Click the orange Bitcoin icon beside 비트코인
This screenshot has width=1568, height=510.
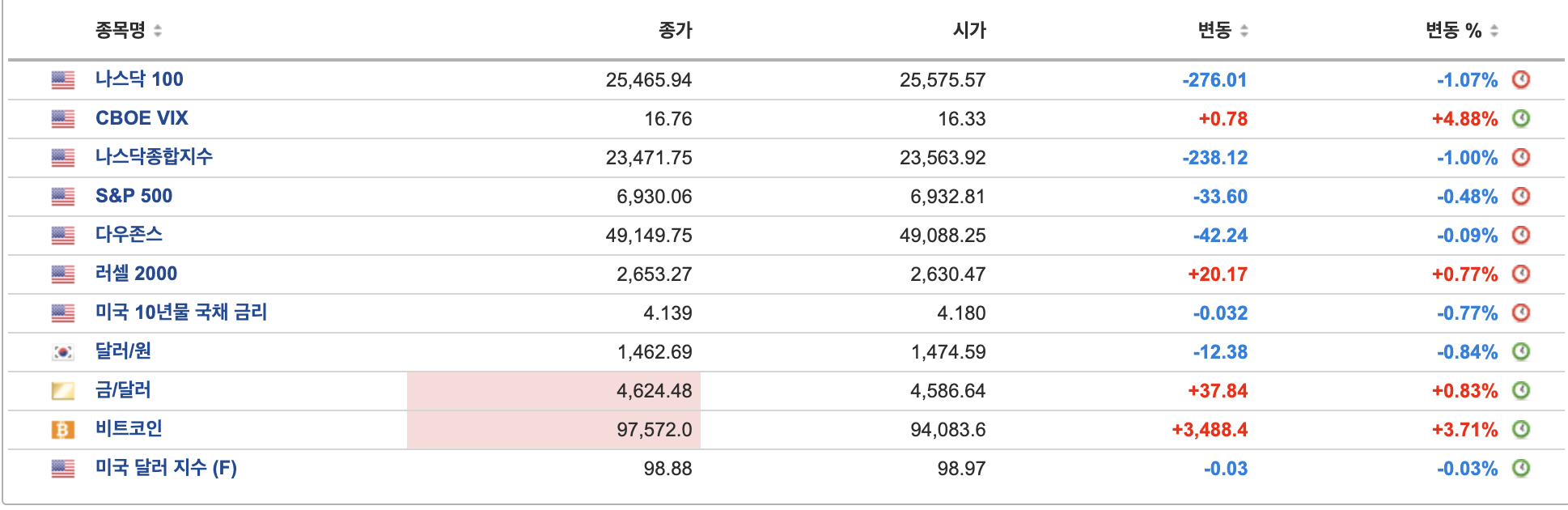click(62, 429)
